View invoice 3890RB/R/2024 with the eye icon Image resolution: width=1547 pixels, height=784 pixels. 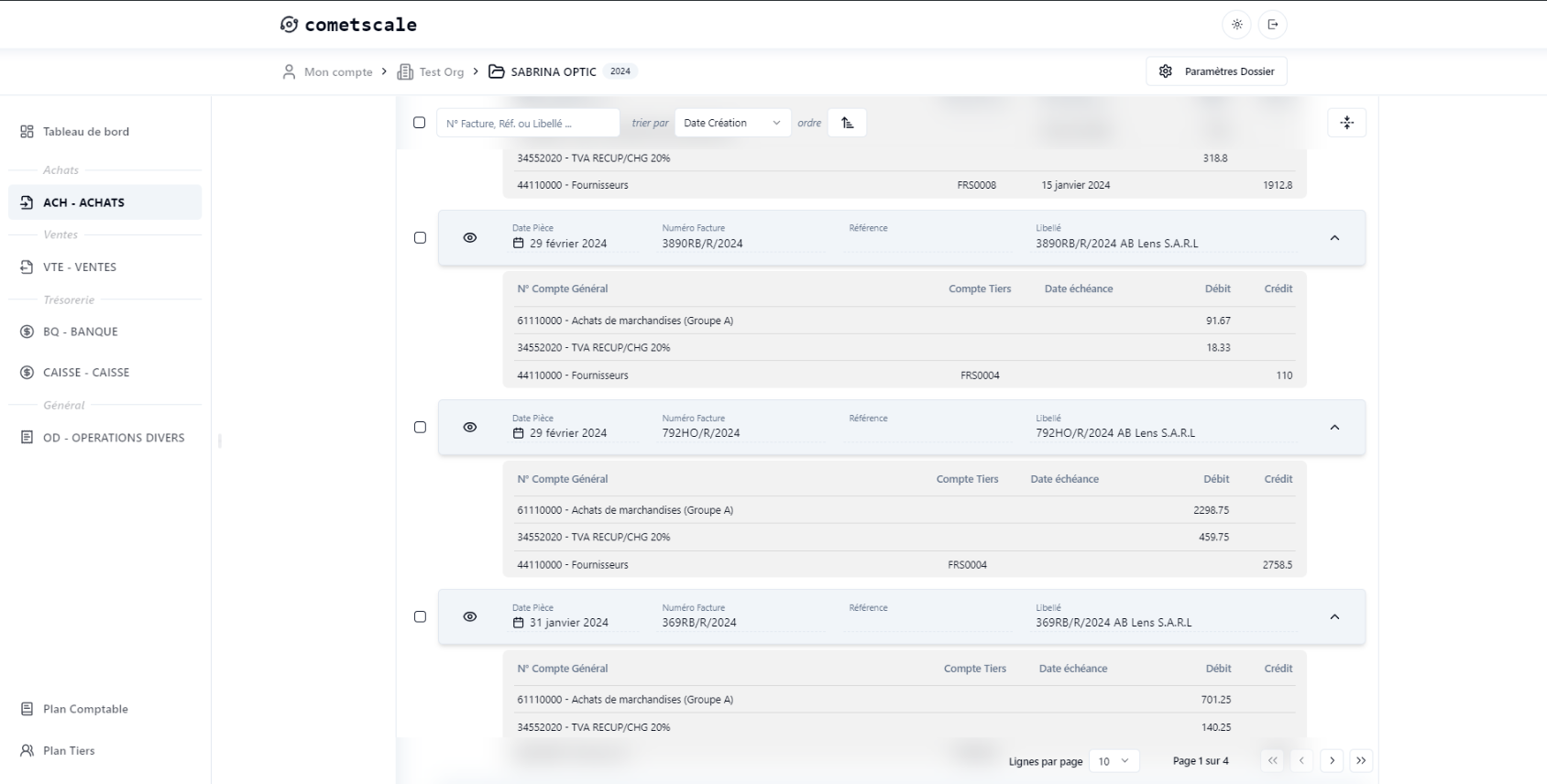coord(470,238)
